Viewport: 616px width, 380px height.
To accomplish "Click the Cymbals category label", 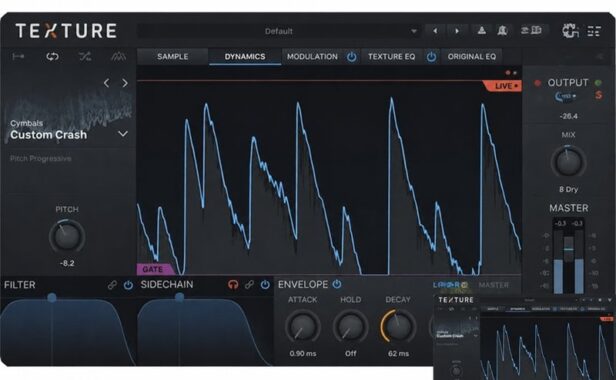I will tap(26, 123).
